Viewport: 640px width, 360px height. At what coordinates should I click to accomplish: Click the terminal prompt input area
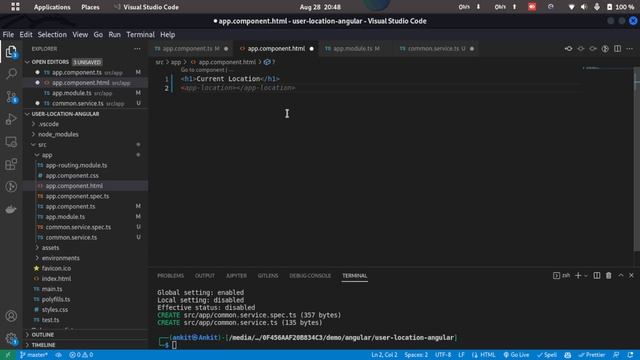pos(174,345)
